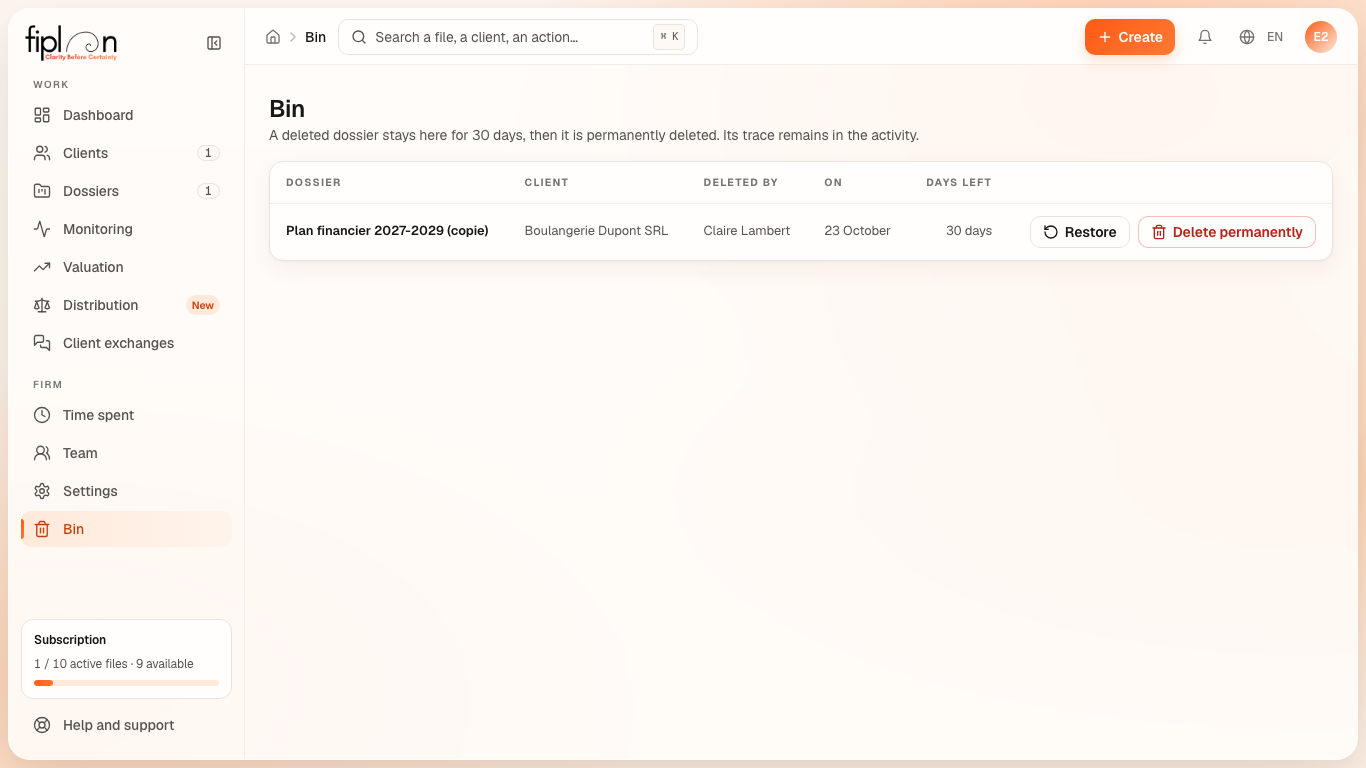Viewport: 1366px width, 768px height.
Task: Go to home via breadcrumb house icon
Action: [273, 37]
